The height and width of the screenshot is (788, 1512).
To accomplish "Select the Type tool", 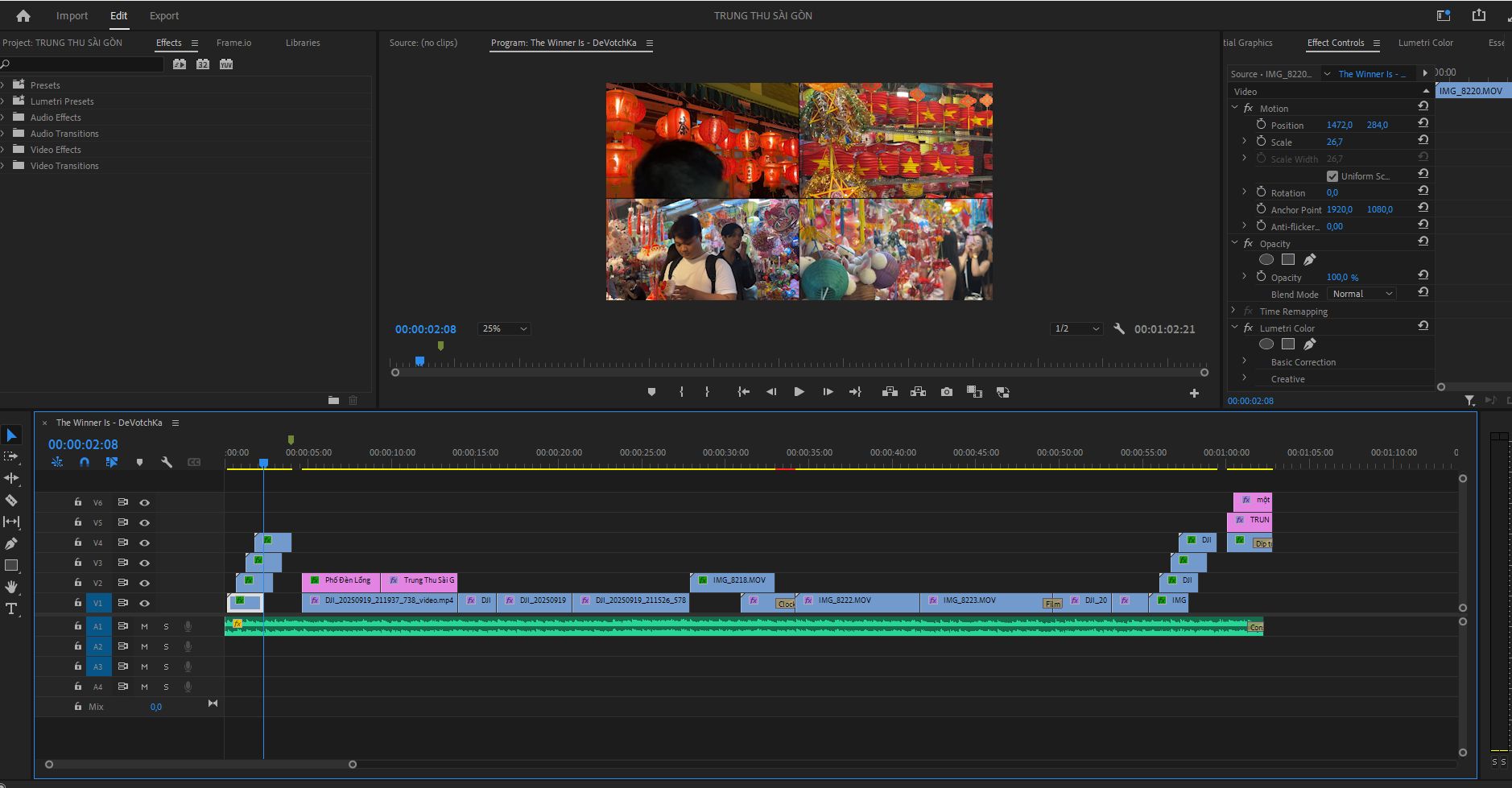I will [11, 609].
